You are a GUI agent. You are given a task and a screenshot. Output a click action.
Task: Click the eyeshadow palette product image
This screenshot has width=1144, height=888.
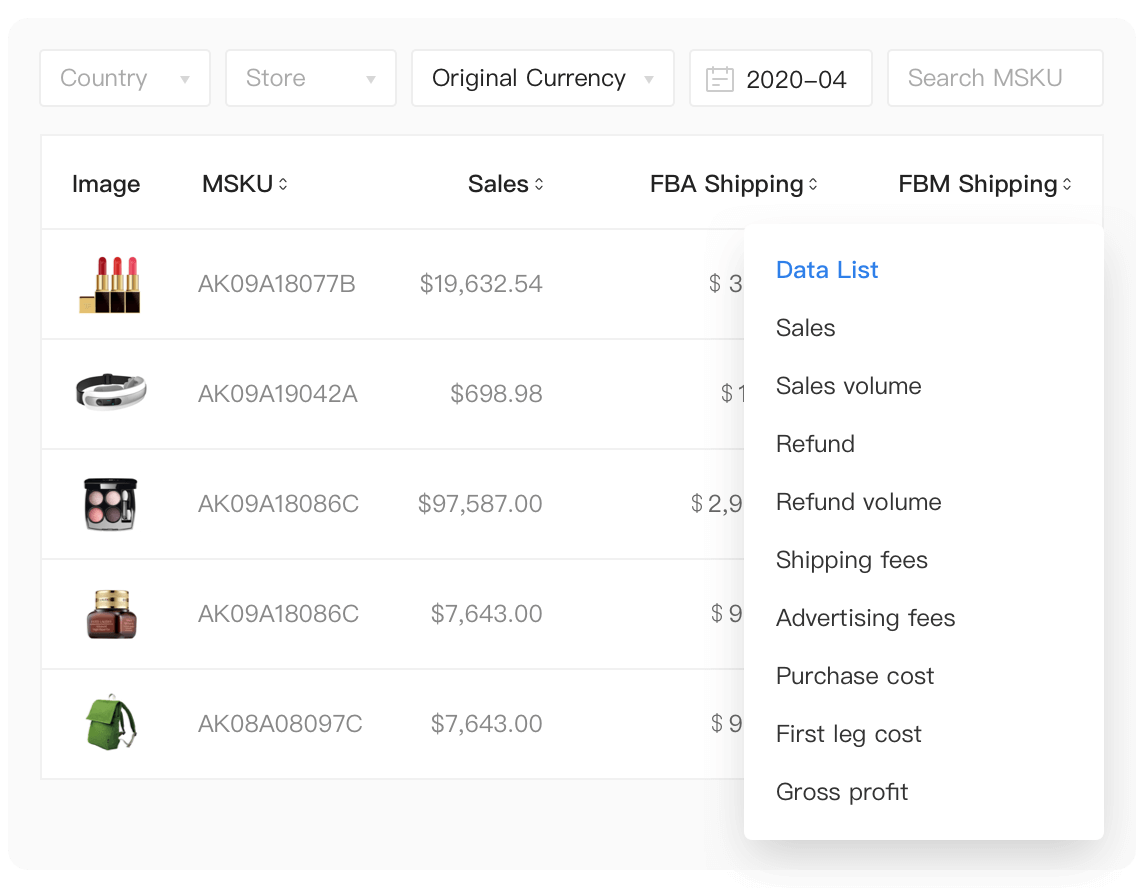110,504
